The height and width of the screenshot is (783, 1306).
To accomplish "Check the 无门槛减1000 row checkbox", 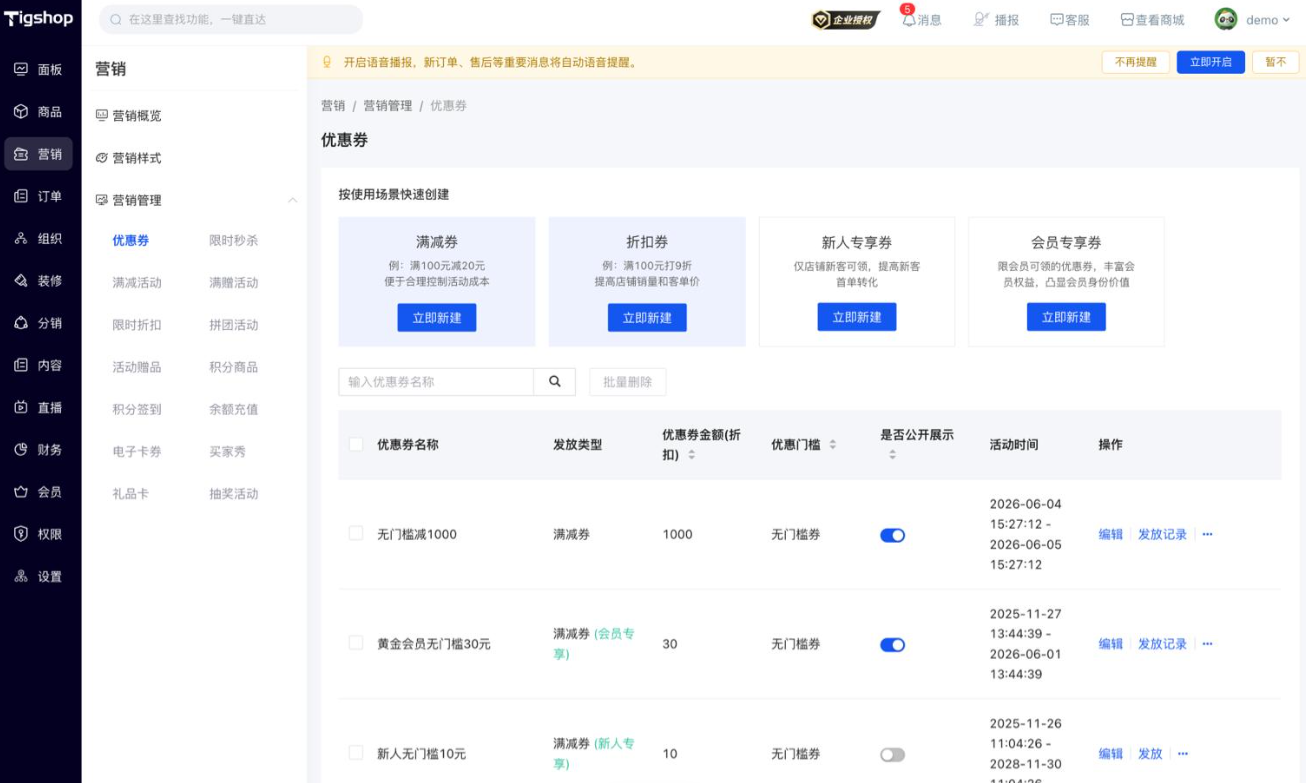I will pos(356,534).
